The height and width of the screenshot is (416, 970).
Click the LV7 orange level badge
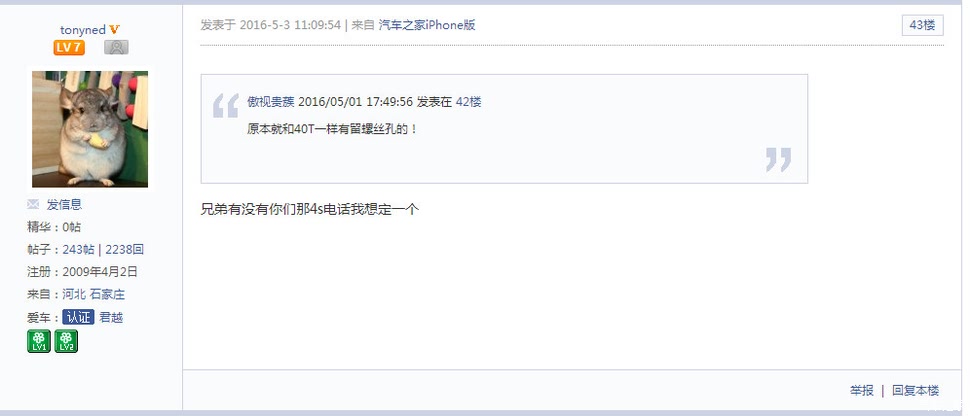pyautogui.click(x=69, y=48)
